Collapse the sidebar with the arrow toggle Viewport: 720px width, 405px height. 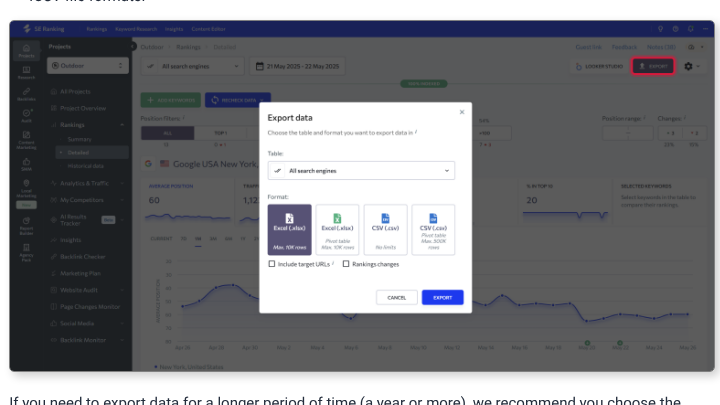pyautogui.click(x=133, y=46)
